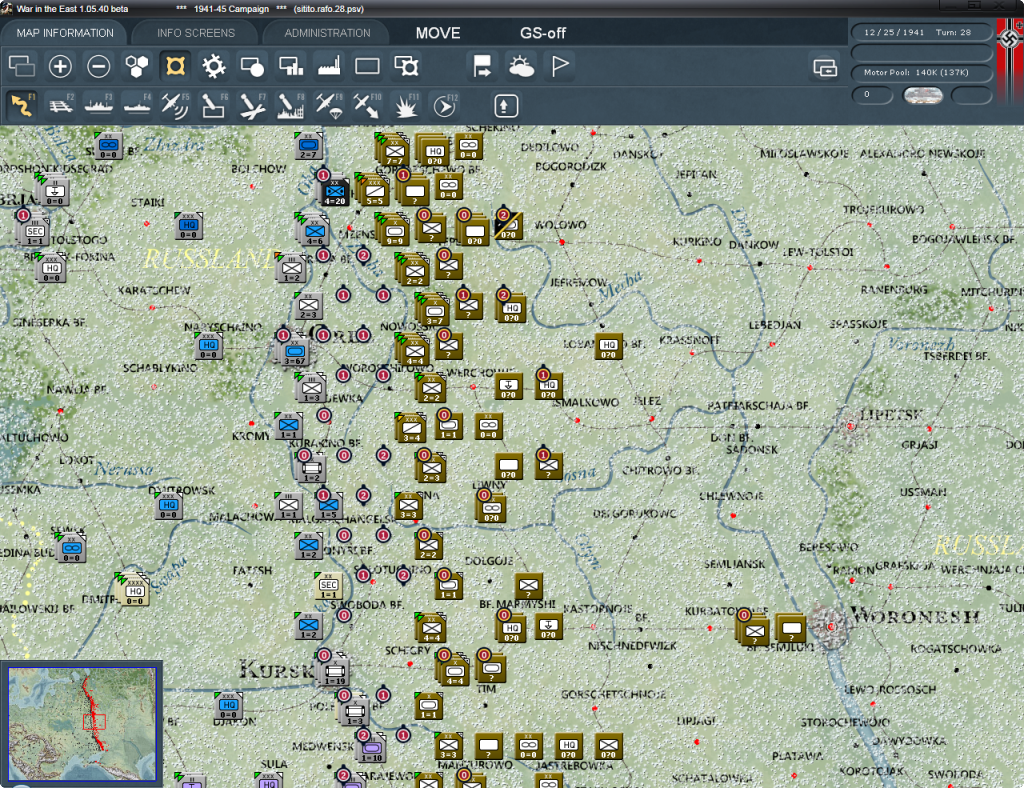
Task: Click the boxed up-arrow icon
Action: [505, 106]
